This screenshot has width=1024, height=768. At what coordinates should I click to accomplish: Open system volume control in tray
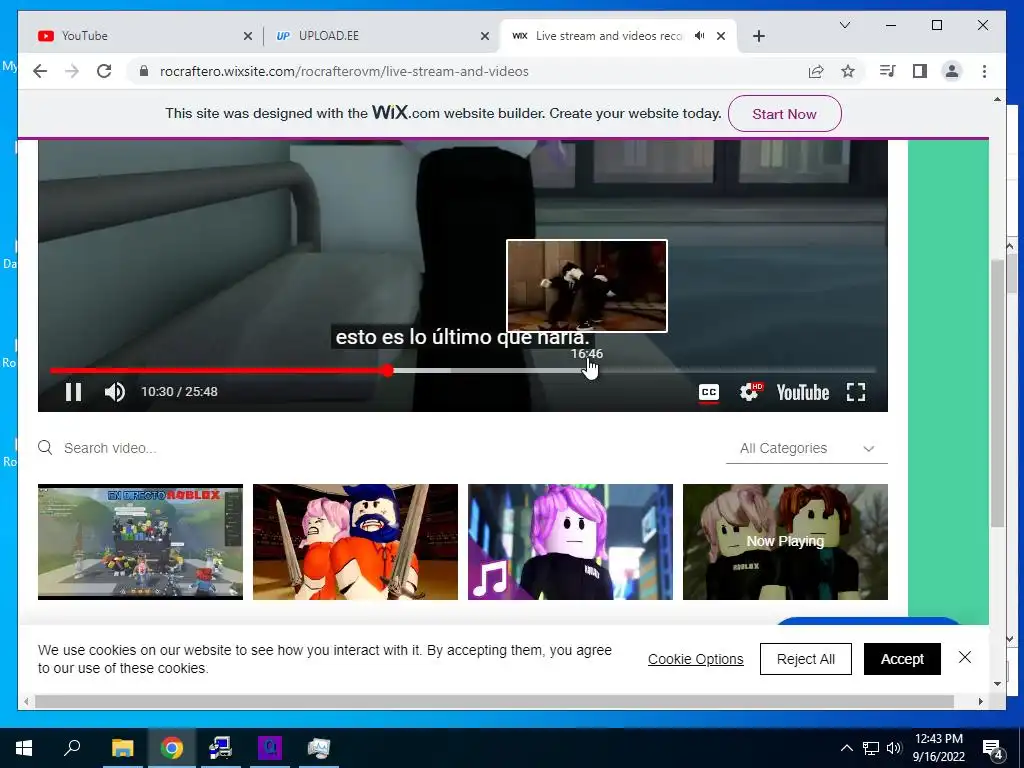(x=894, y=748)
